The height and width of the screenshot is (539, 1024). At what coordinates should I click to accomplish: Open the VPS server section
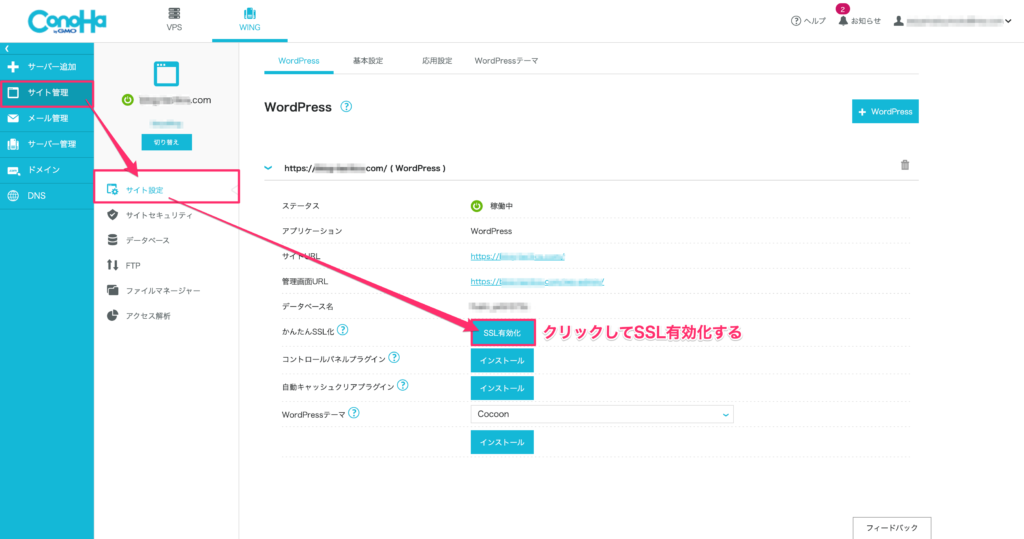[x=174, y=20]
